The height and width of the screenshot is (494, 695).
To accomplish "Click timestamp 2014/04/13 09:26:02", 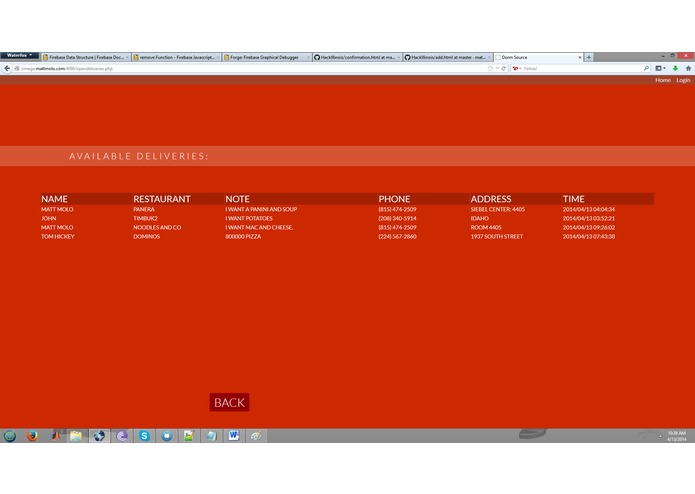I will (589, 227).
